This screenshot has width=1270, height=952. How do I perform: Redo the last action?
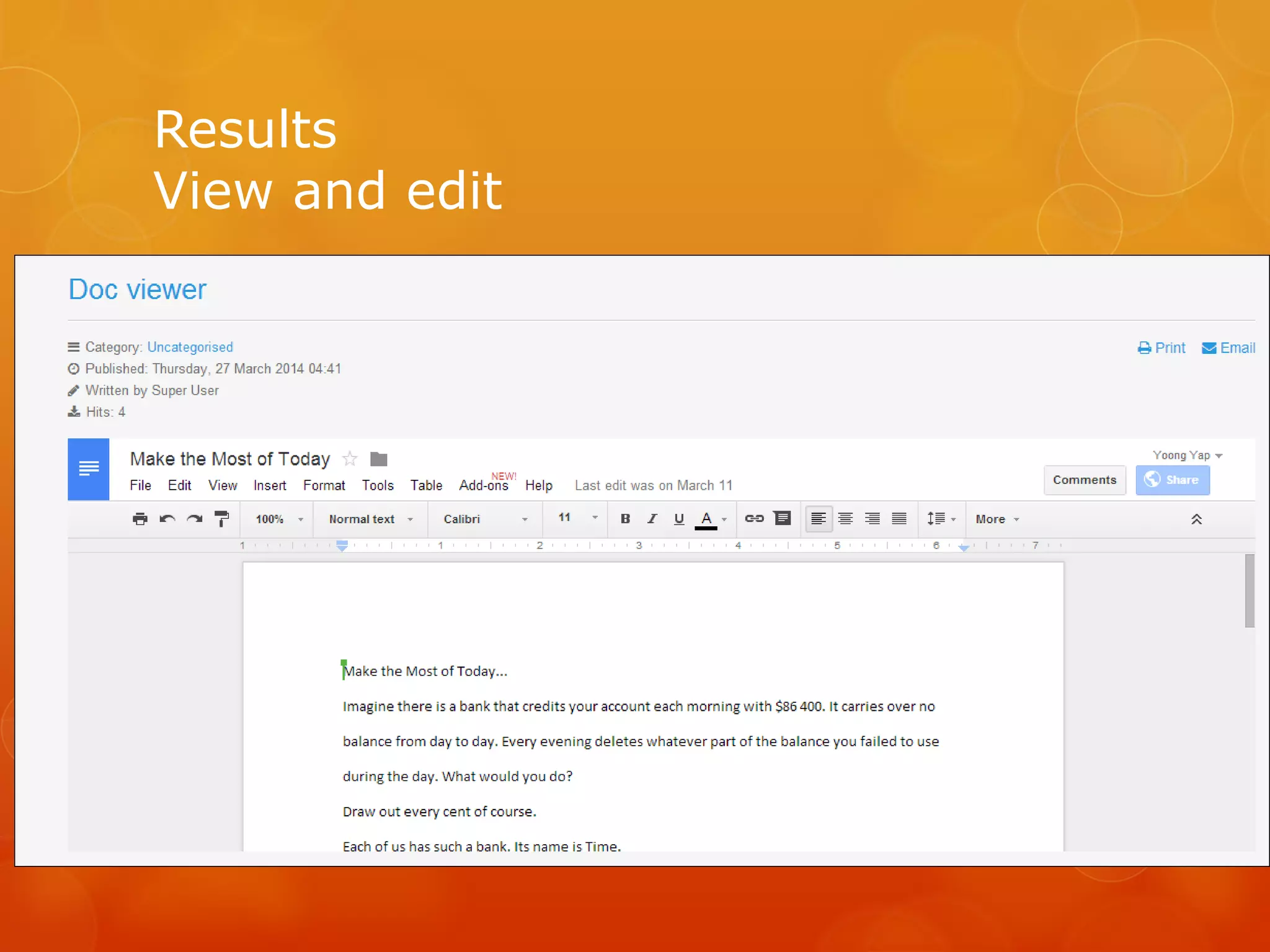pyautogui.click(x=195, y=519)
